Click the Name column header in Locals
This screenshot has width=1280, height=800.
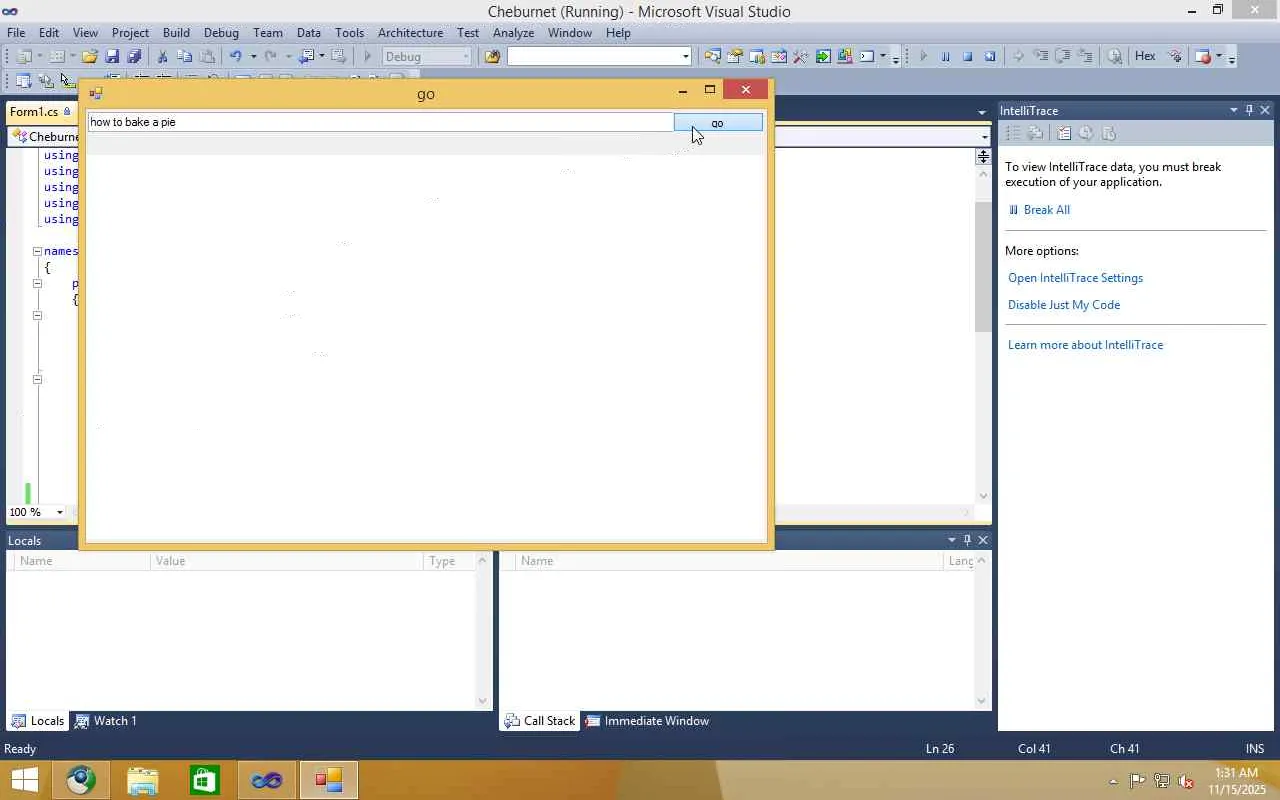coord(80,561)
